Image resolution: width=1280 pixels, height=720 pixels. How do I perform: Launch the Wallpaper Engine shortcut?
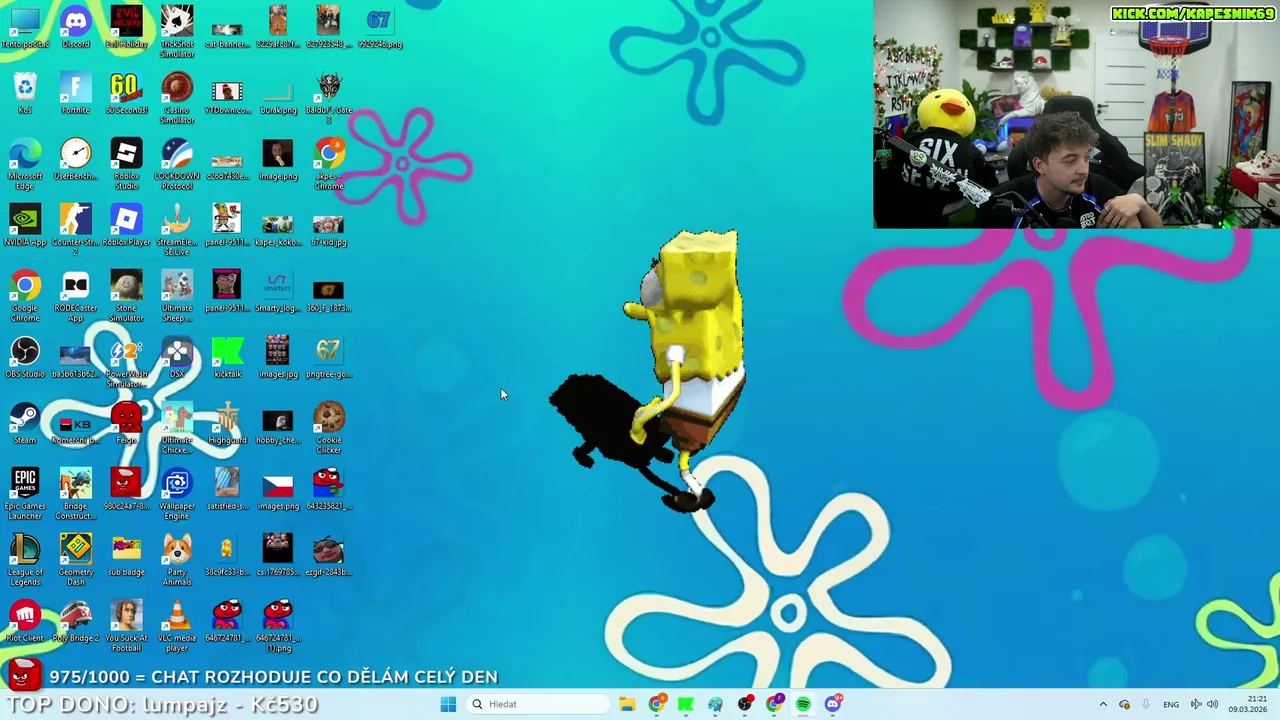[x=177, y=494]
